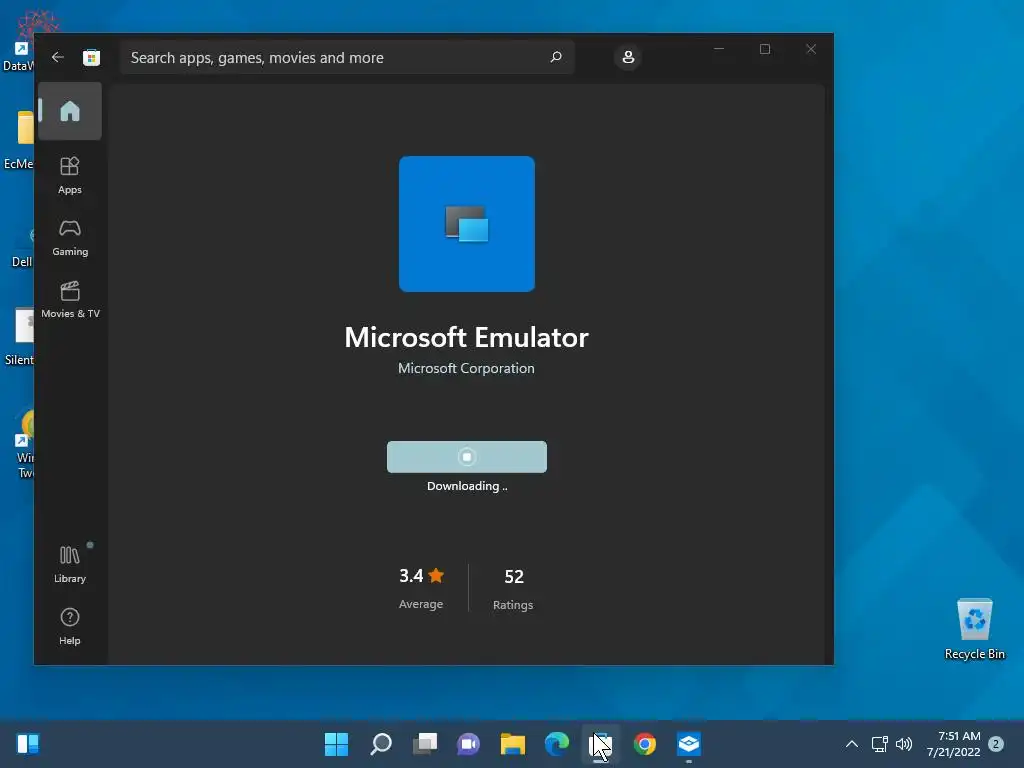Close the Microsoft Store window
Image resolution: width=1024 pixels, height=768 pixels.
pos(811,49)
